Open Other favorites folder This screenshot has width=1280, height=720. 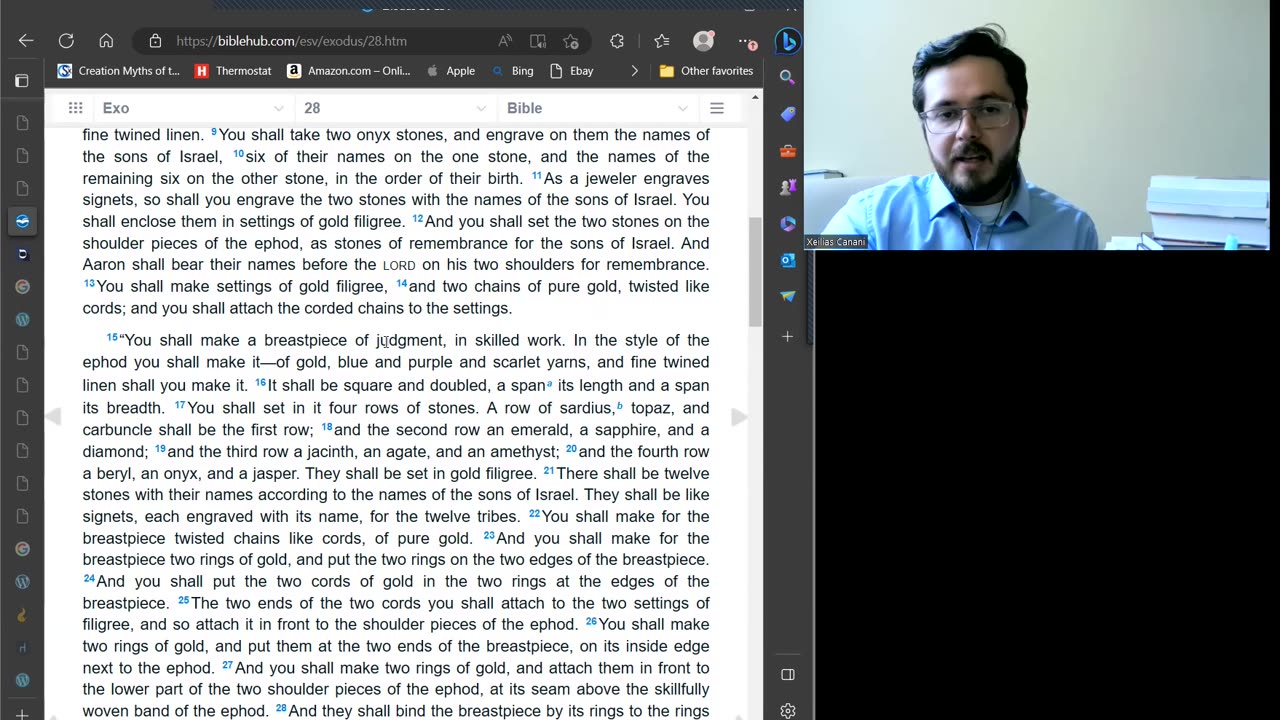706,71
